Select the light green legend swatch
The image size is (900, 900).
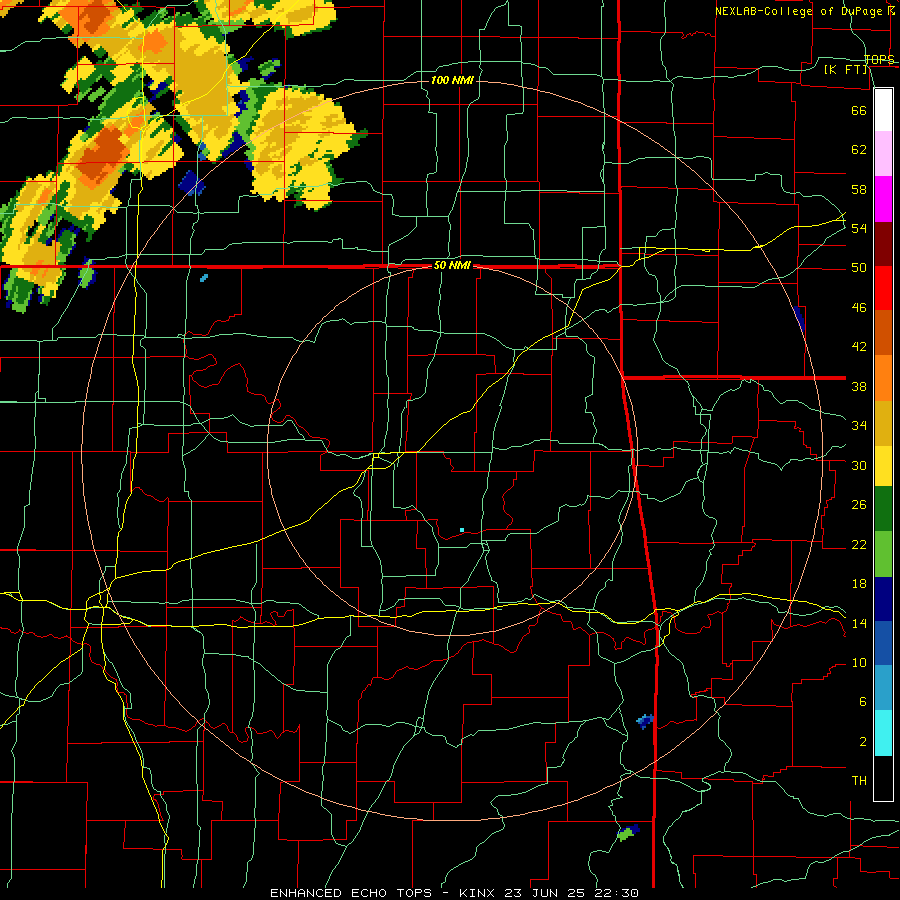(883, 554)
